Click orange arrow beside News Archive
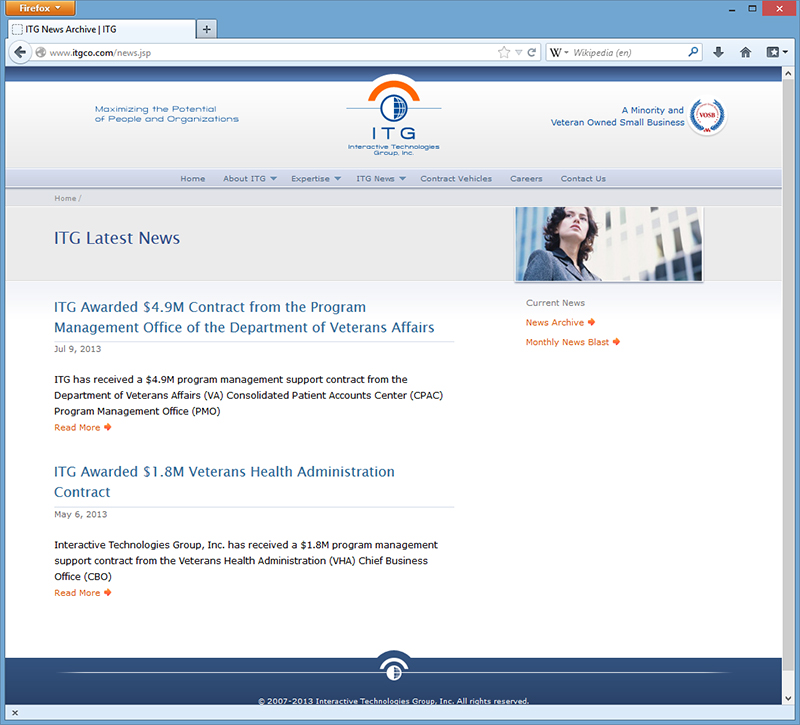Screen dimensions: 800x725 [x=591, y=322]
